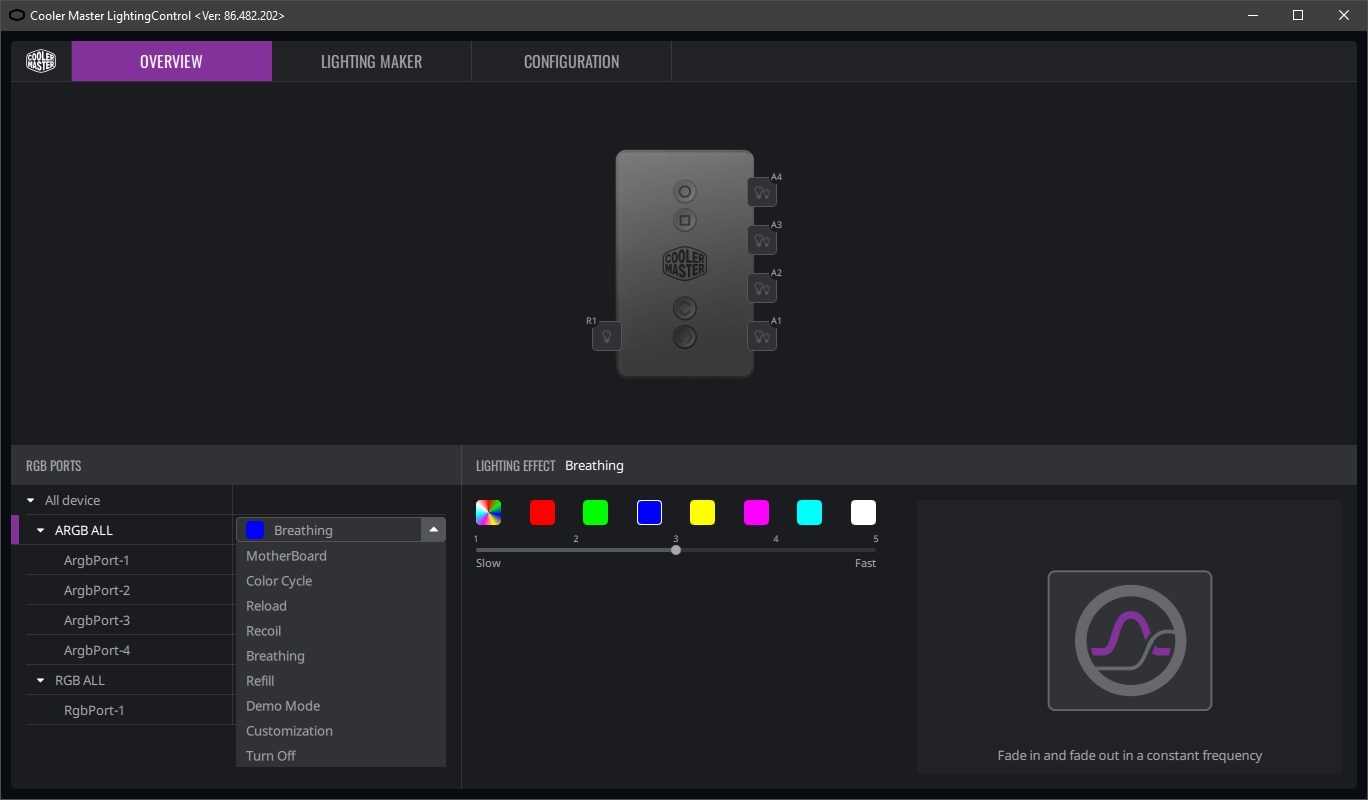Select the A3 ARGB port icon

click(762, 240)
